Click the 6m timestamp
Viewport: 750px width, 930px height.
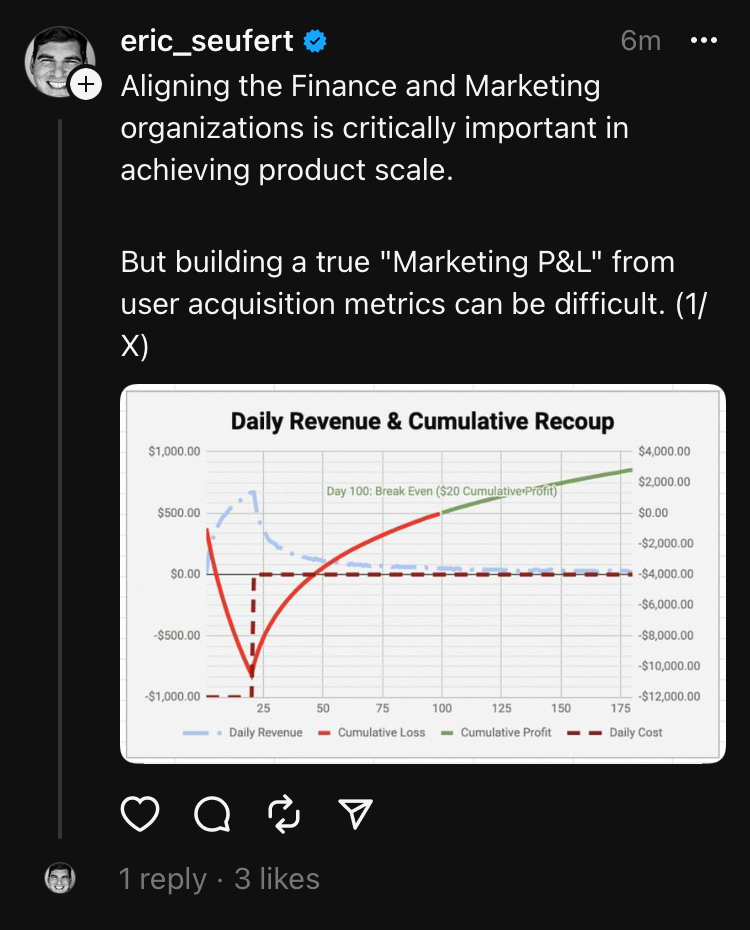click(640, 40)
